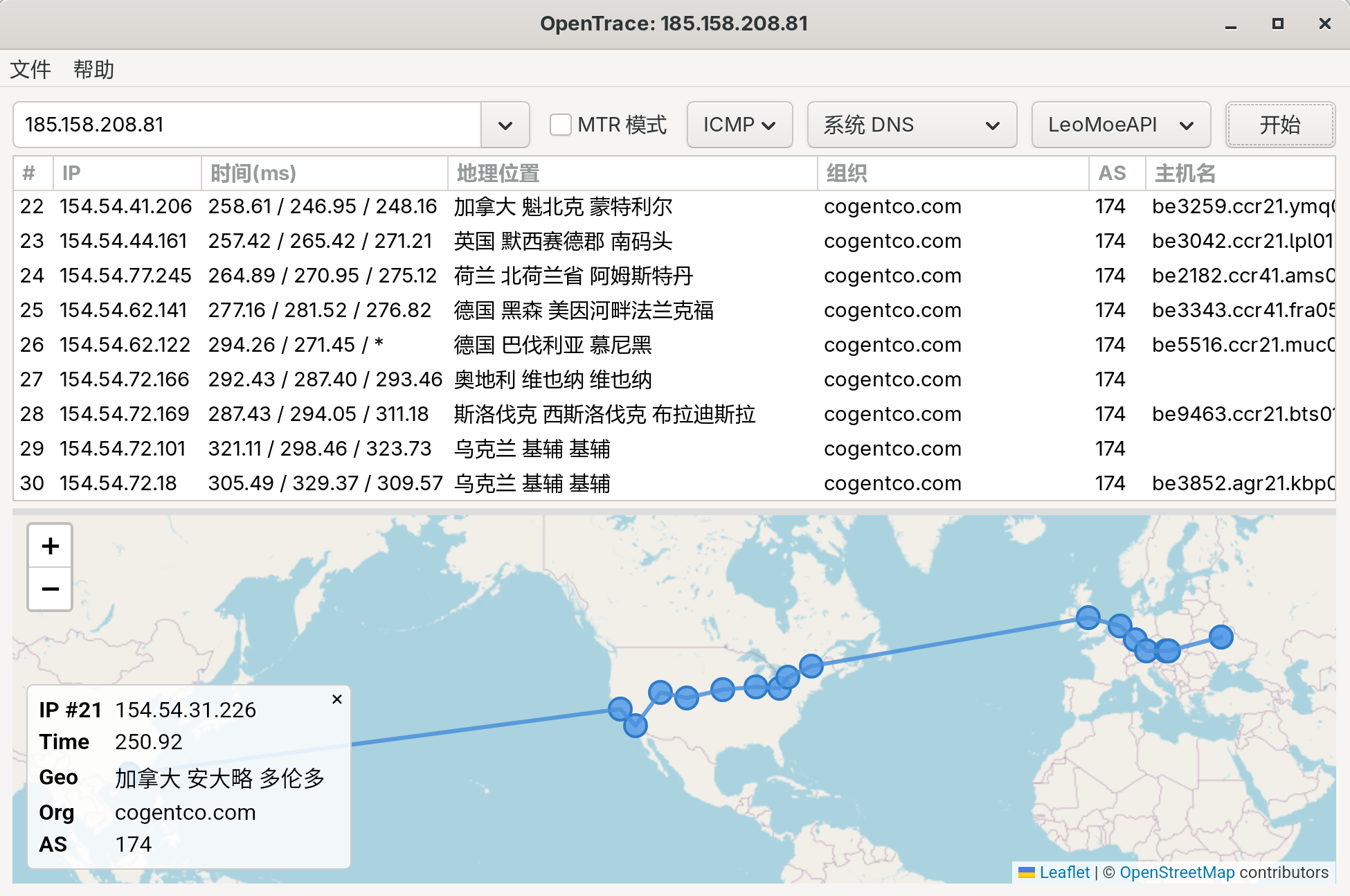Image resolution: width=1350 pixels, height=896 pixels.
Task: Open the 文件 menu
Action: point(30,69)
